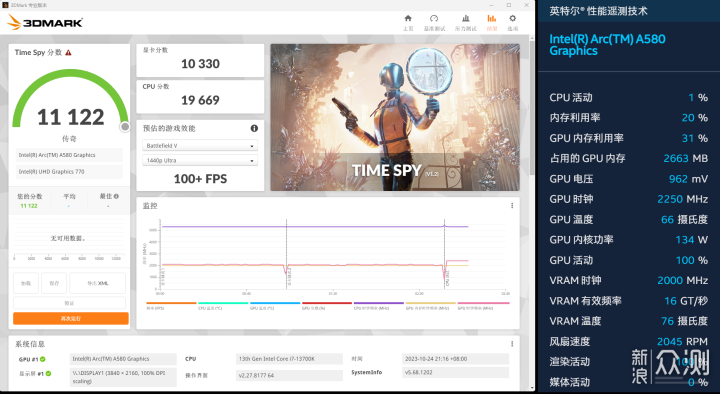Click the 3DMark logo

point(45,22)
